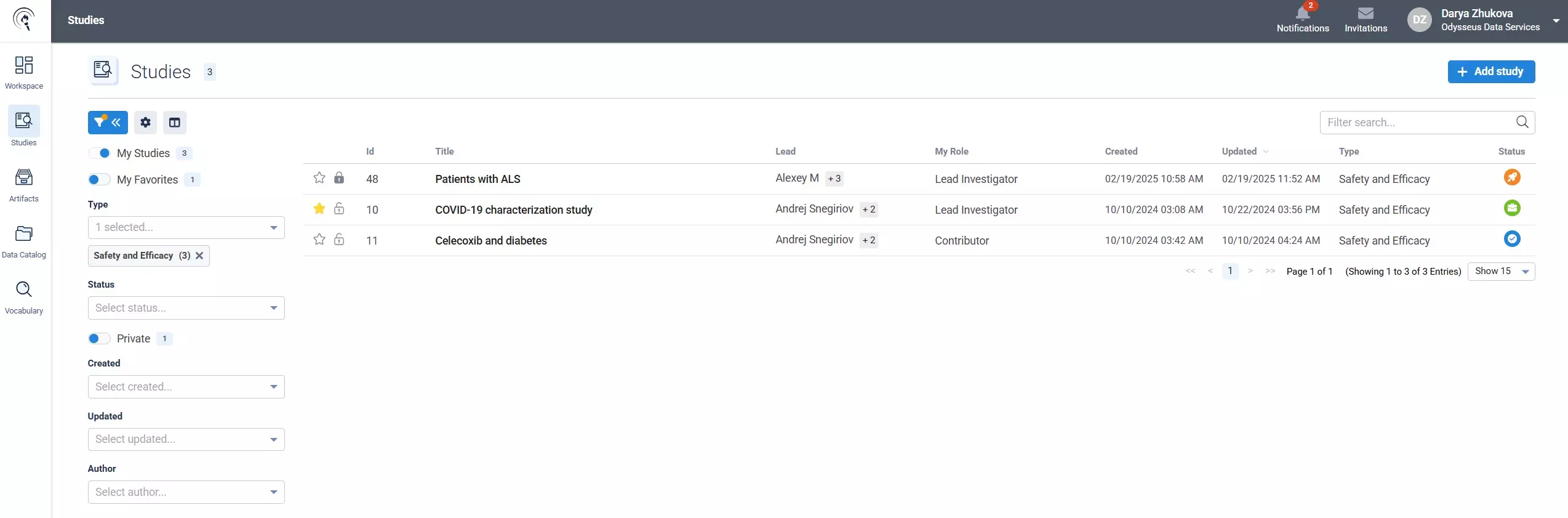1568x518 pixels.
Task: Click the open lock on Celecoxib and diabetes
Action: click(x=339, y=240)
